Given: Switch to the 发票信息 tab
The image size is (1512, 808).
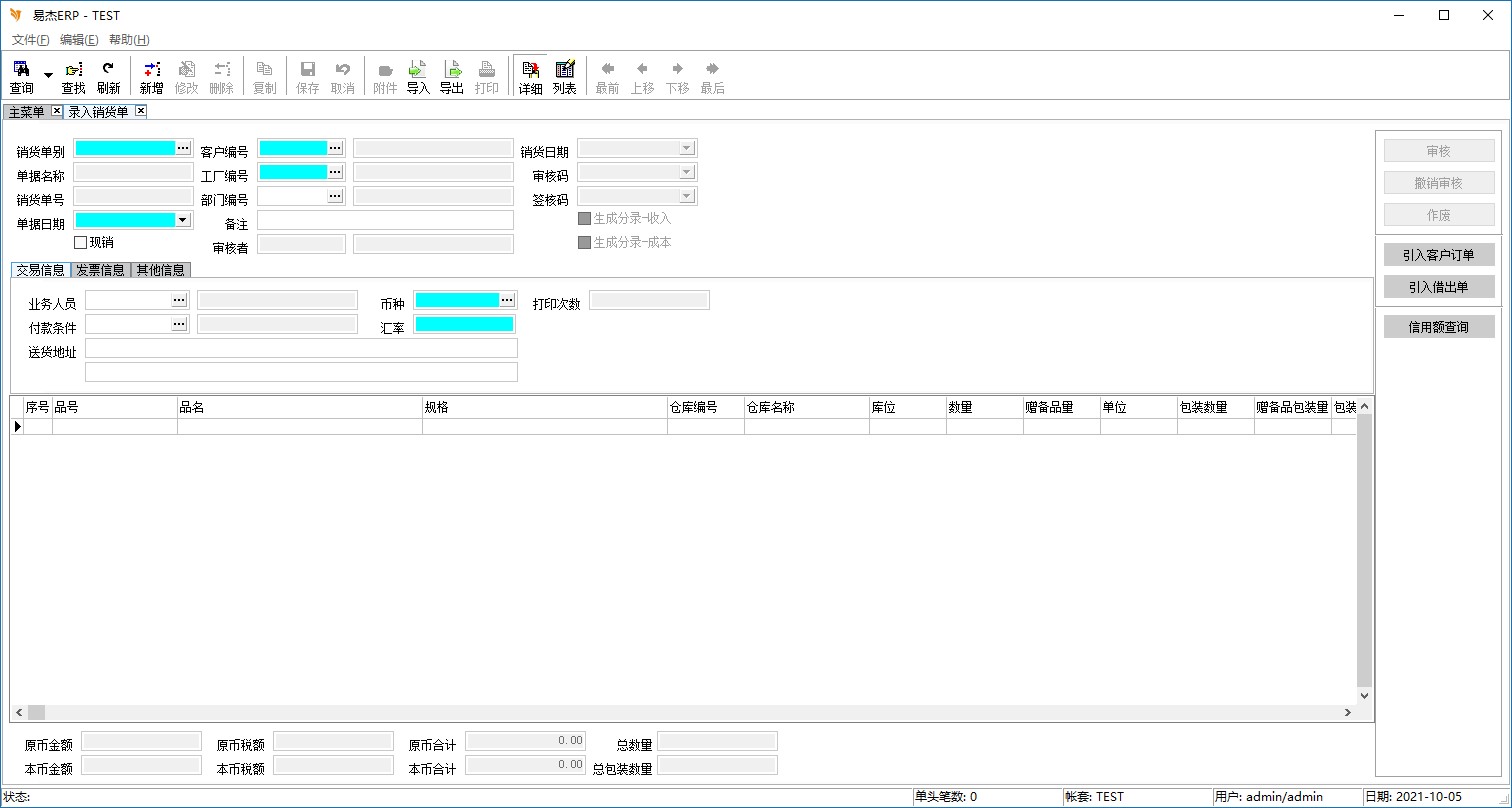Looking at the screenshot, I should (x=101, y=270).
